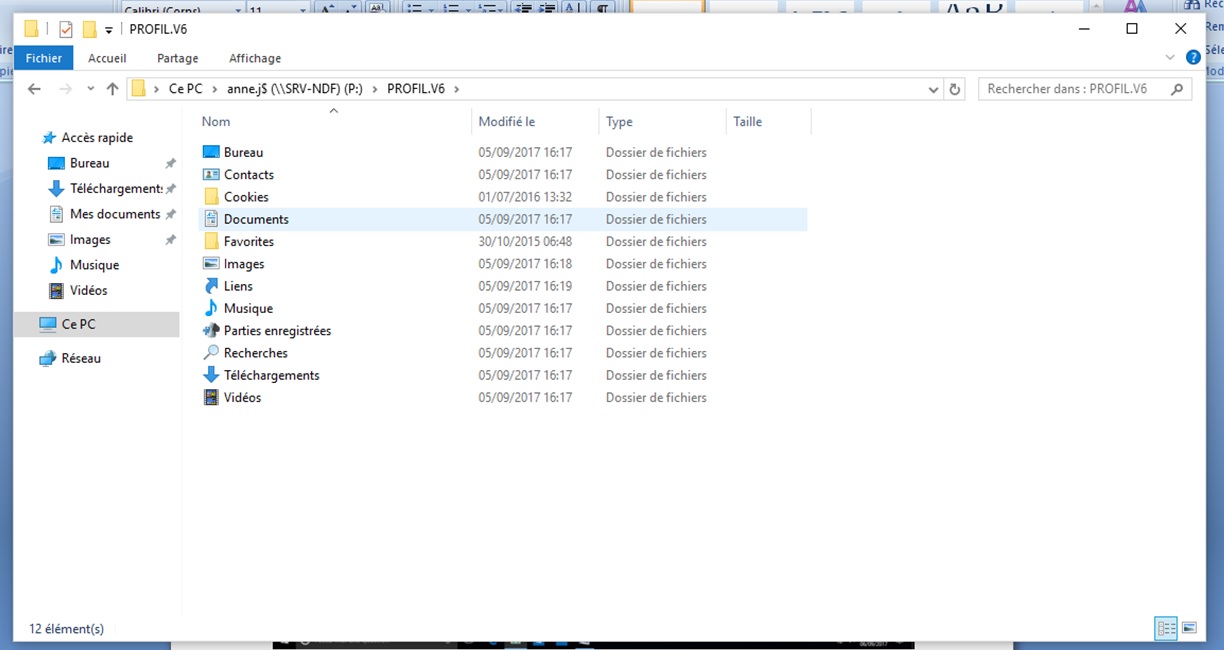Expand the ribbon with the chevron
Viewport: 1224px width, 650px height.
tap(1172, 58)
